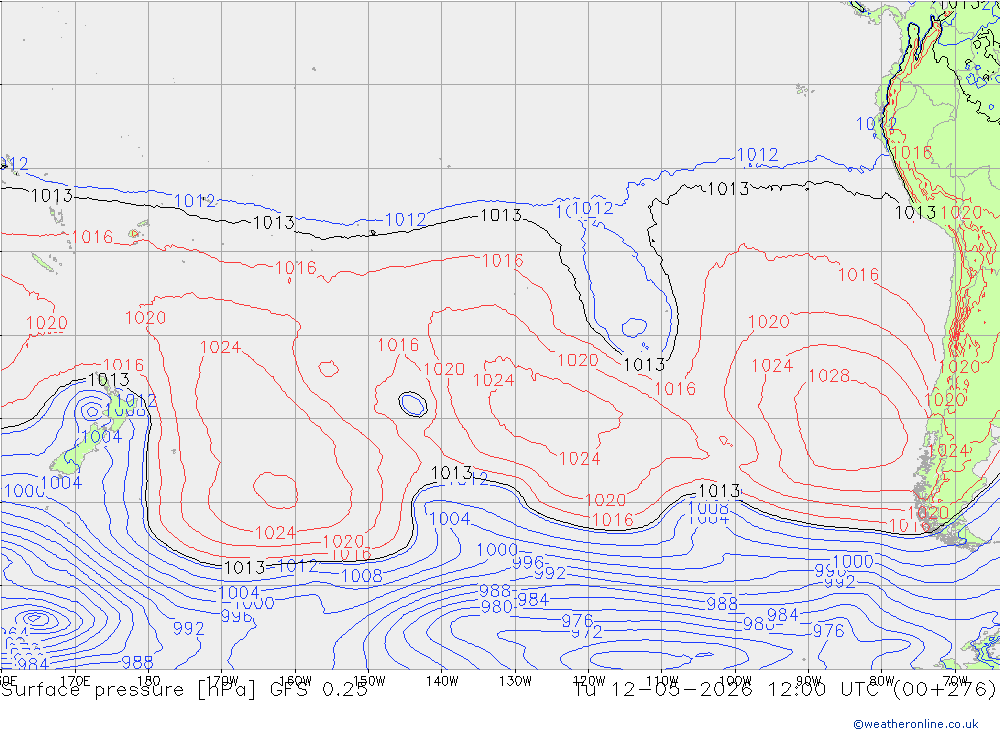1000x733 pixels.
Task: Click the Surface pressure [hPa] GFS title
Action: pos(184,690)
